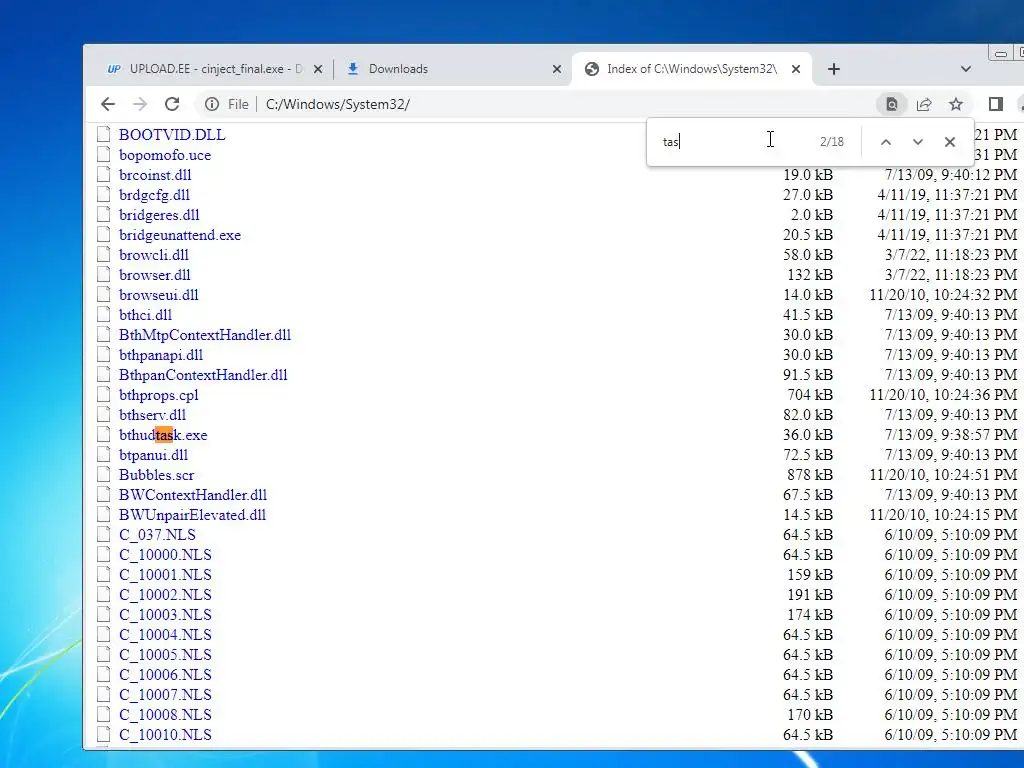Open C_10001.NLS link
The width and height of the screenshot is (1024, 768).
coord(165,575)
